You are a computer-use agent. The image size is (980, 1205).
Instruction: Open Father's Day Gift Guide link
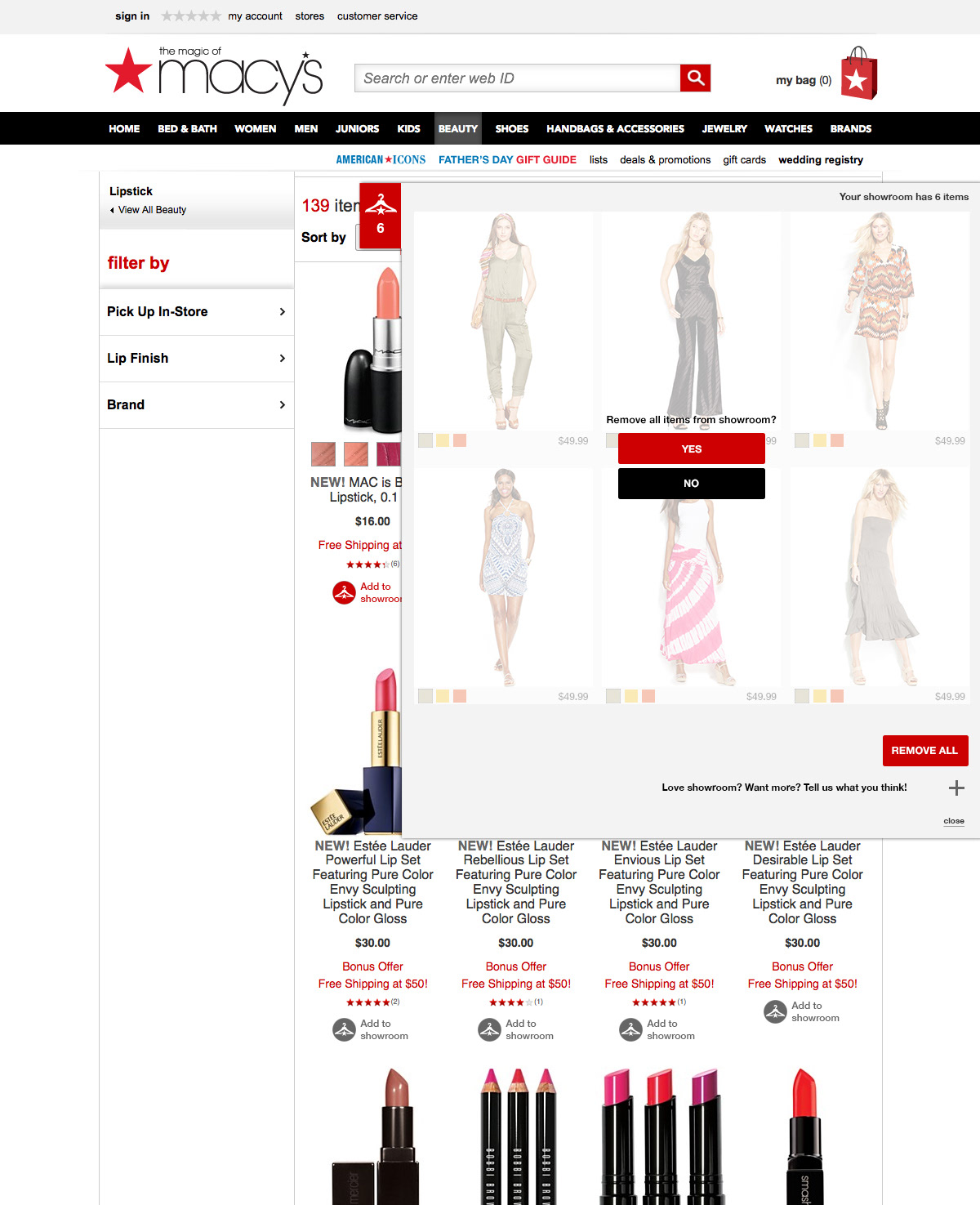pyautogui.click(x=507, y=159)
